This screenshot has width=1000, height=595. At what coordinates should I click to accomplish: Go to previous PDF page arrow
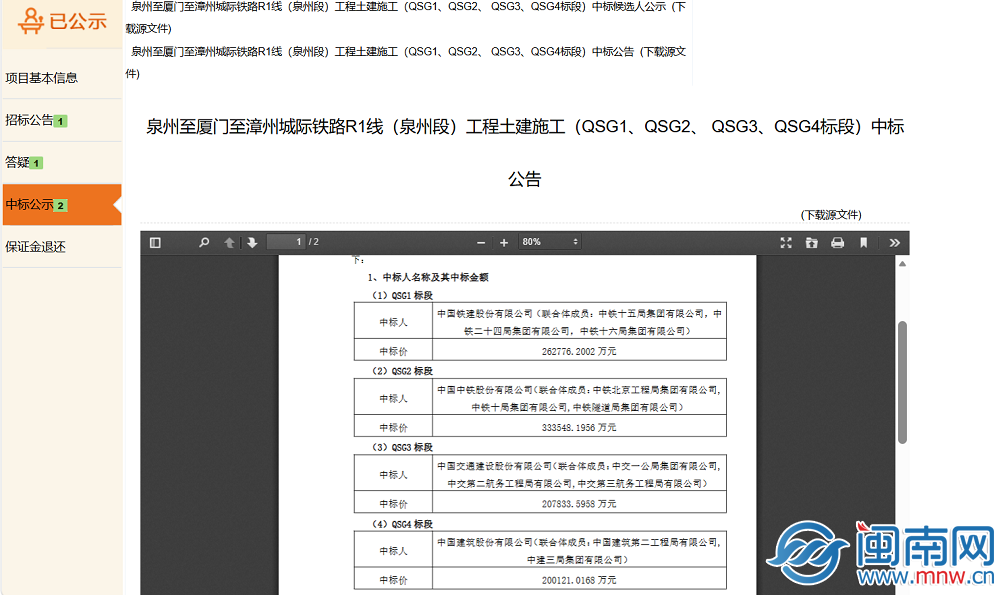click(229, 242)
